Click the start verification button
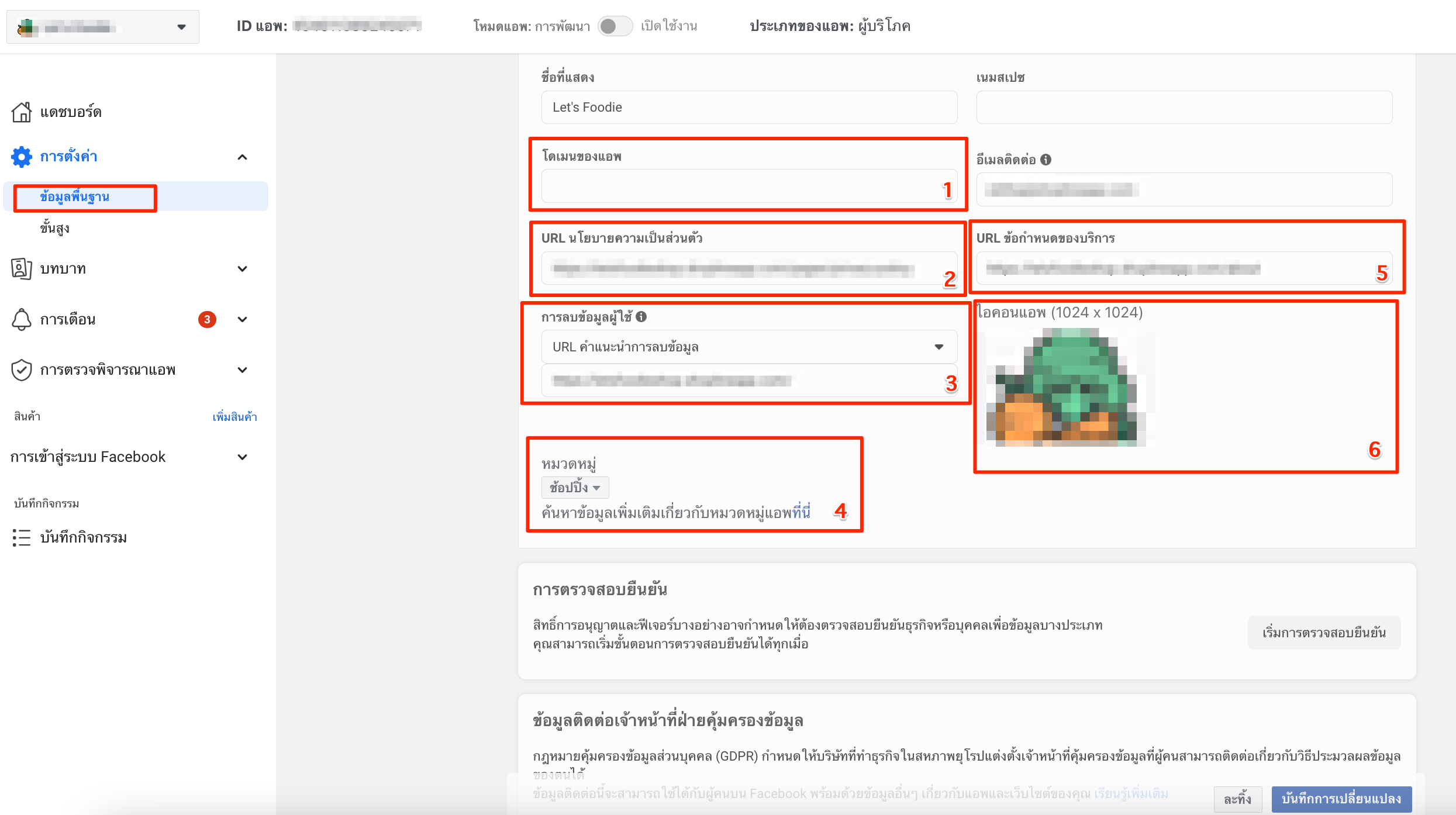 (1324, 633)
